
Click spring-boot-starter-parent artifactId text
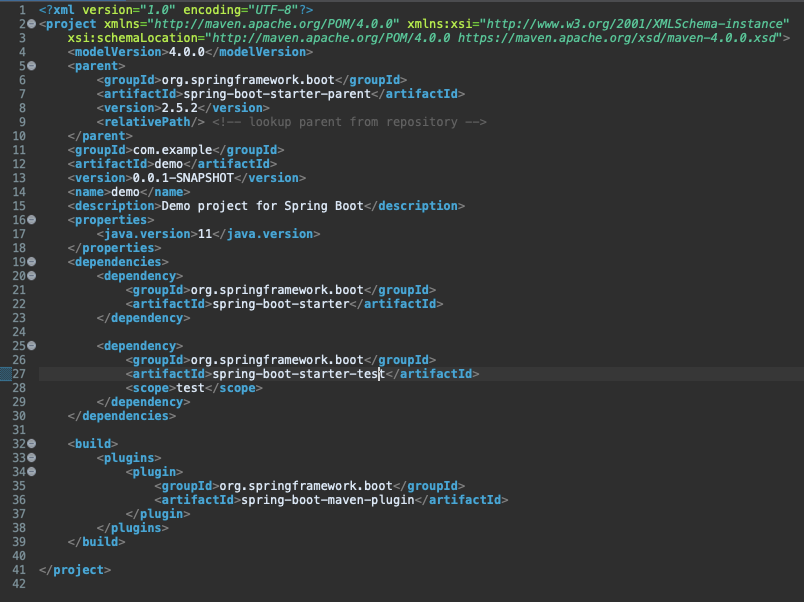click(277, 94)
